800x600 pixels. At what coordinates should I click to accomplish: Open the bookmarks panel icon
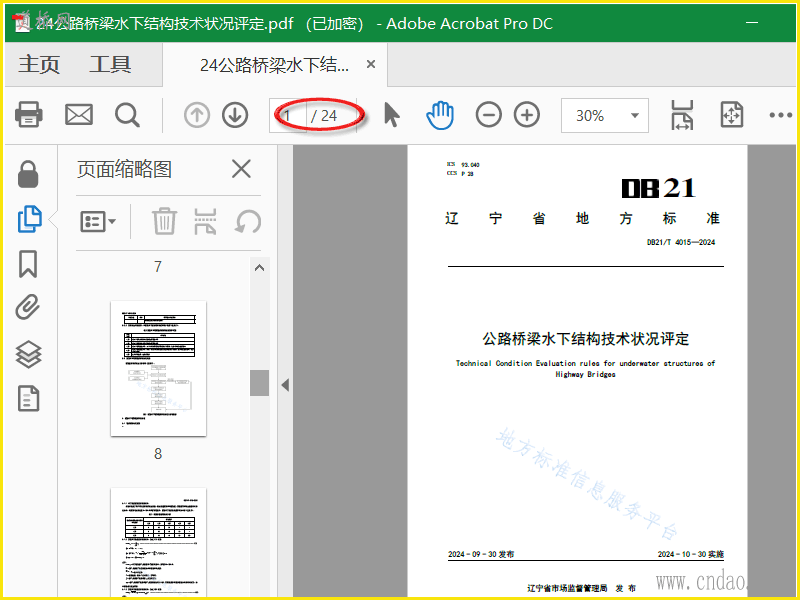click(x=28, y=264)
